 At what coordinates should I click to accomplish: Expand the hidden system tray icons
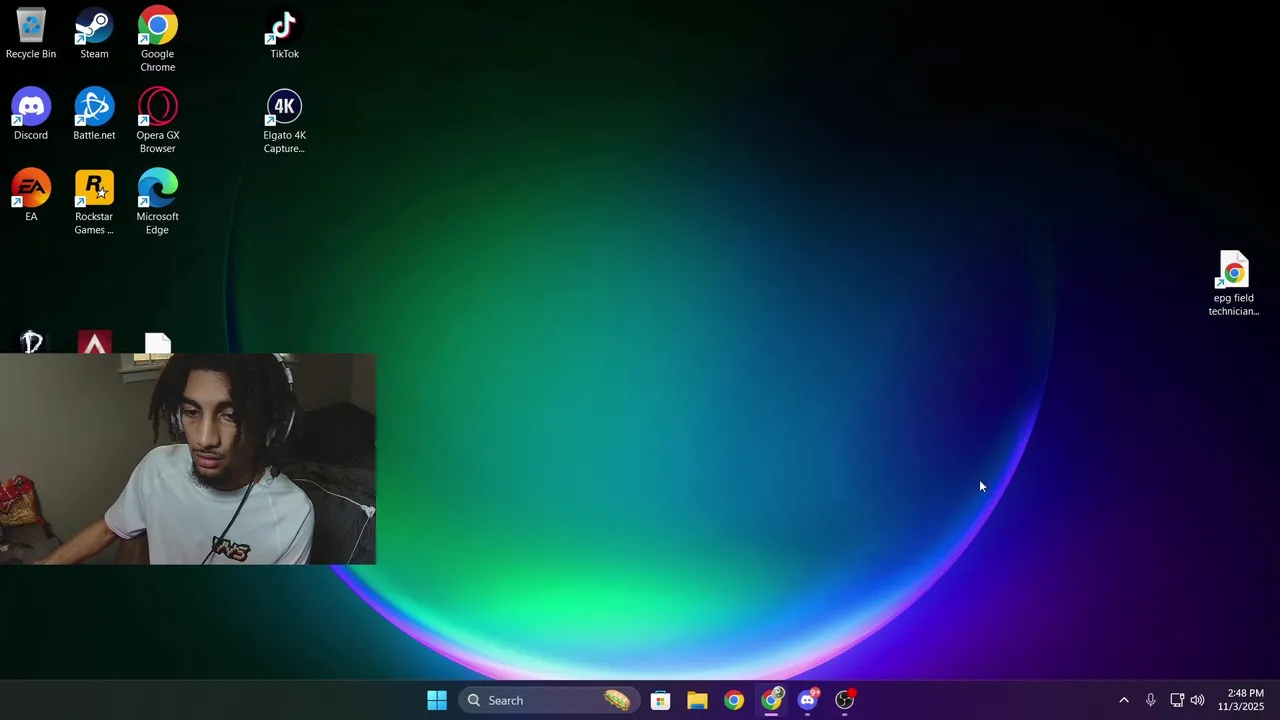tap(1123, 700)
